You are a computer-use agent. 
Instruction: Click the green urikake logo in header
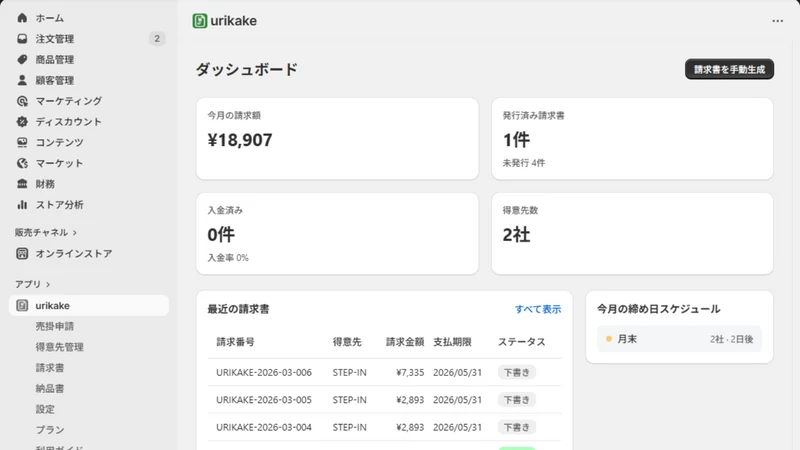pos(199,21)
